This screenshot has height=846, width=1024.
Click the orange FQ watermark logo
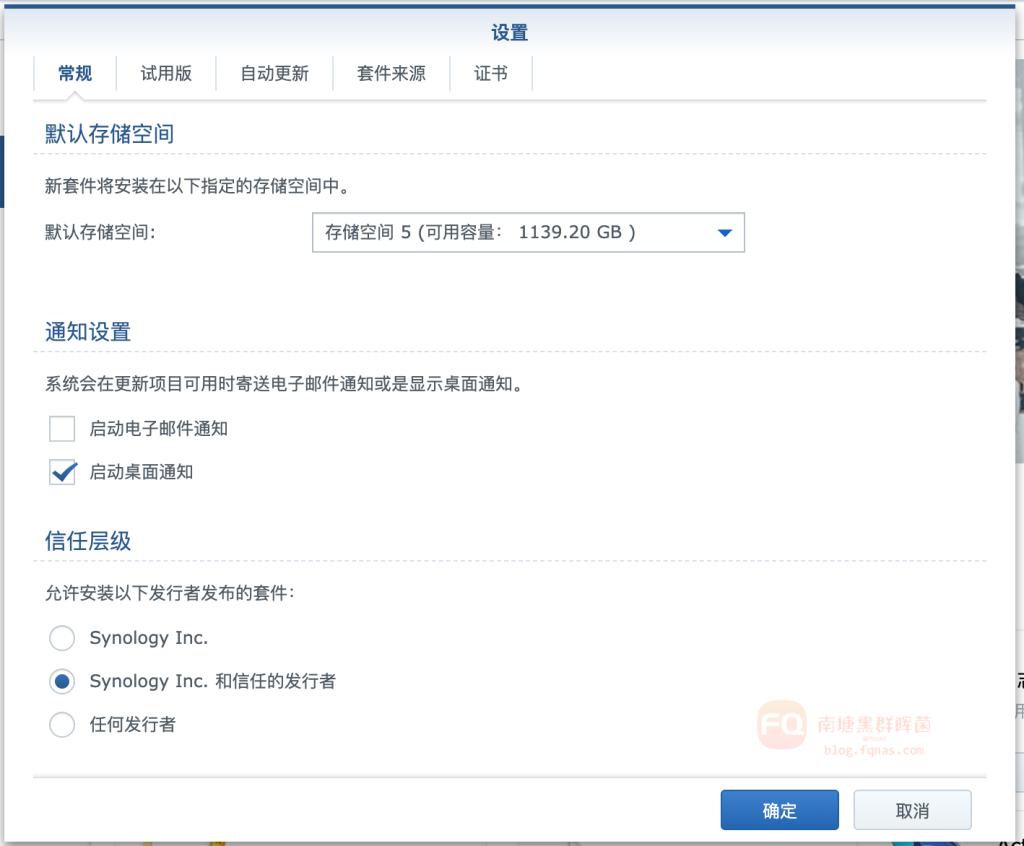click(781, 725)
